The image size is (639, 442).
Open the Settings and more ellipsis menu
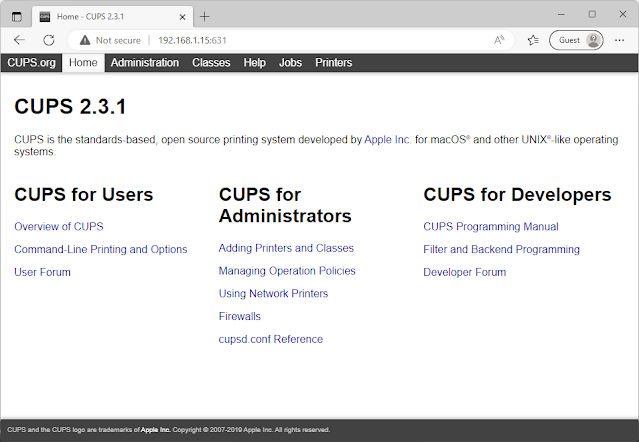coord(619,40)
